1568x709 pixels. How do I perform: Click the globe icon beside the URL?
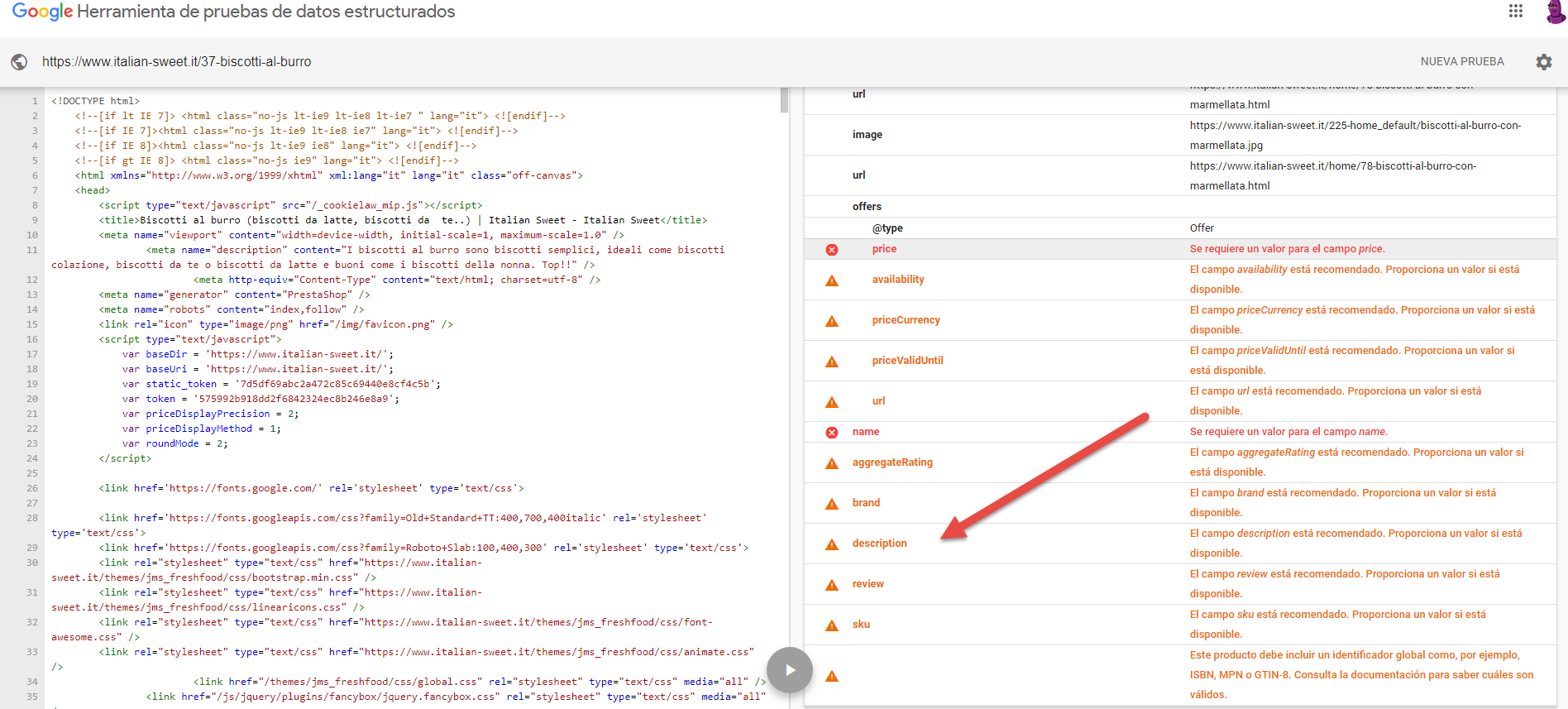(19, 62)
